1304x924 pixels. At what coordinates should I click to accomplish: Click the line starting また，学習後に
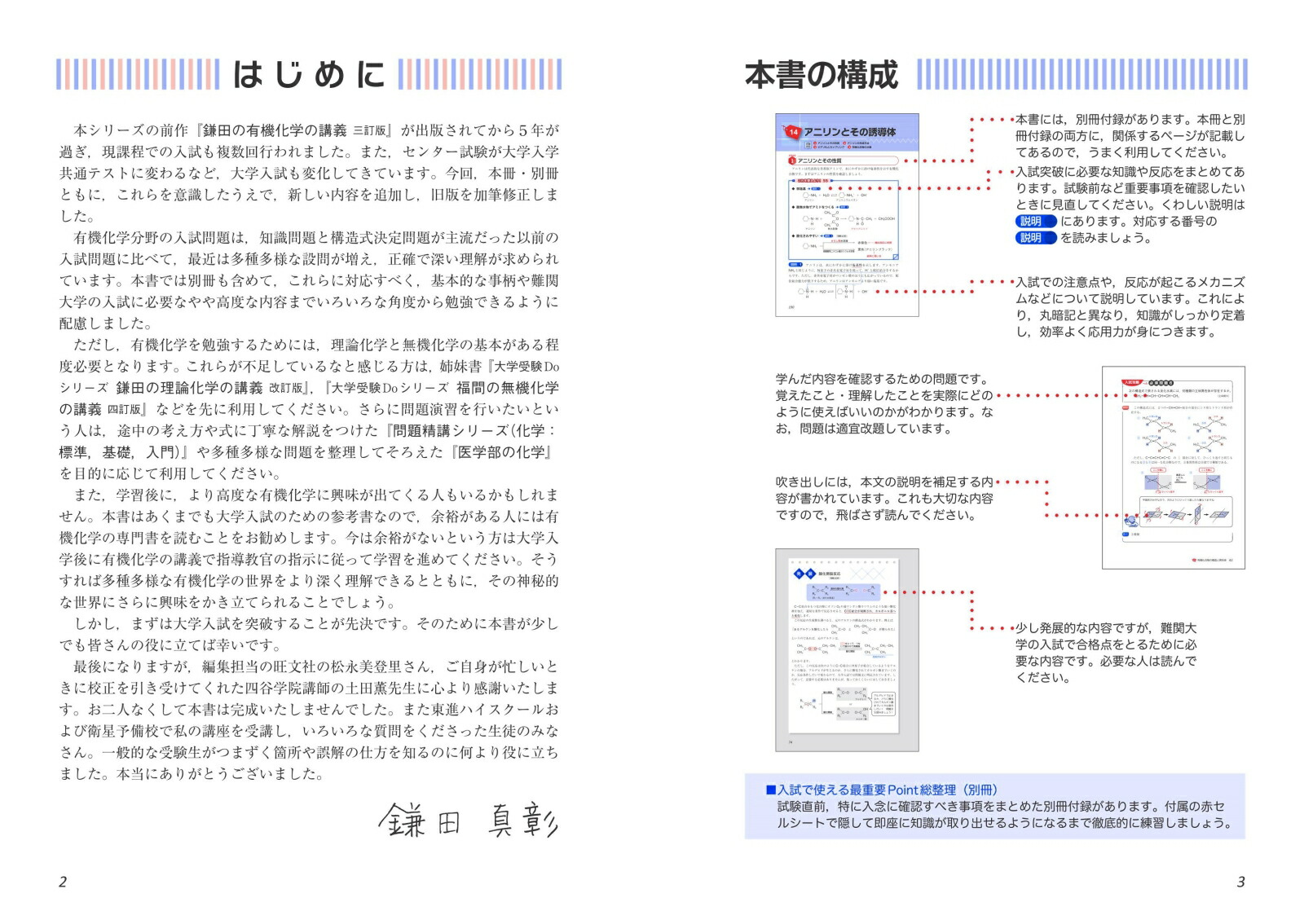coord(316,495)
